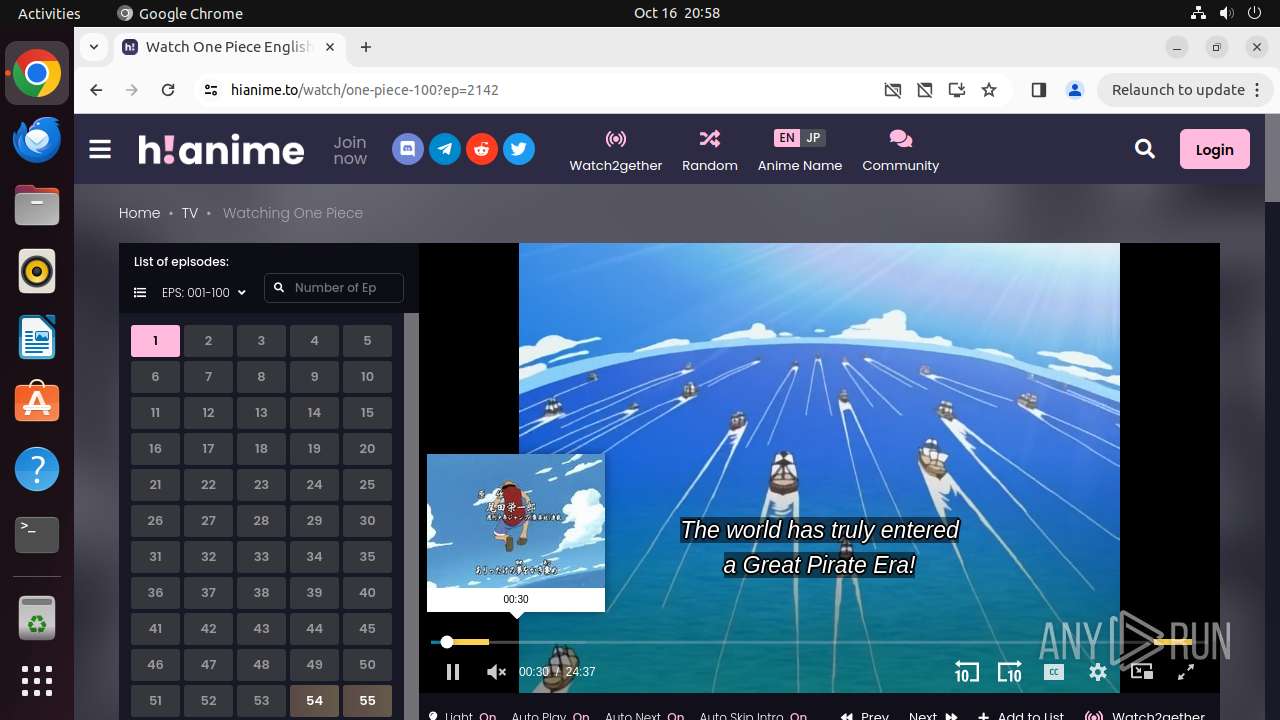Show Applications grid
1280x720 pixels.
tap(37, 681)
